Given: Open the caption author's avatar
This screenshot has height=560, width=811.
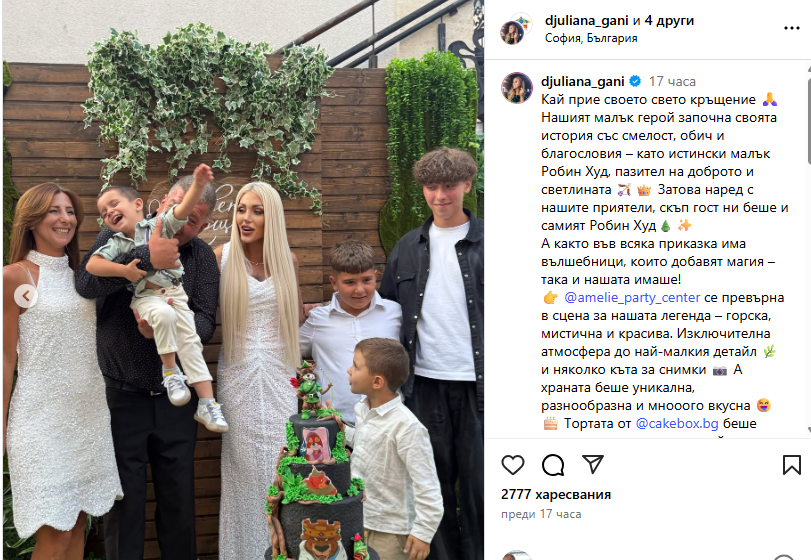Looking at the screenshot, I should point(516,88).
